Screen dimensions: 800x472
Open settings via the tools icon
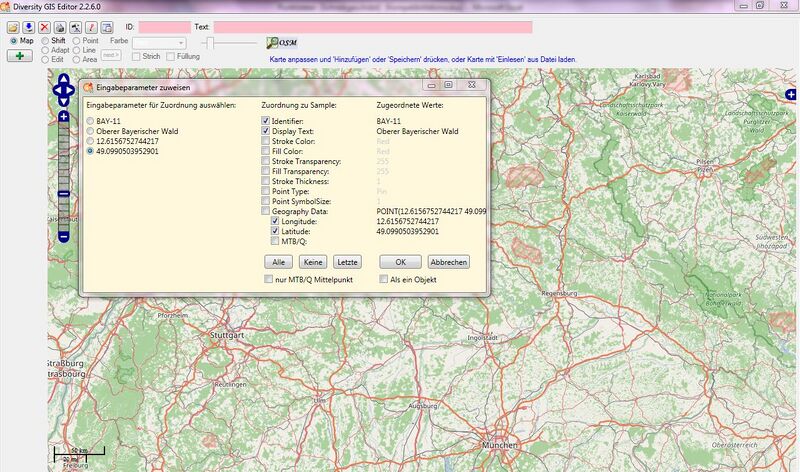(x=76, y=27)
